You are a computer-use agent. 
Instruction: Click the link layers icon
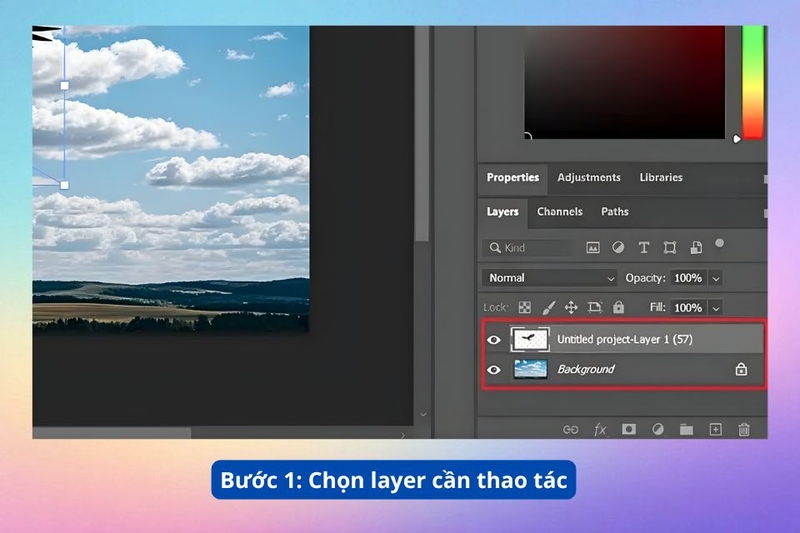click(x=570, y=429)
